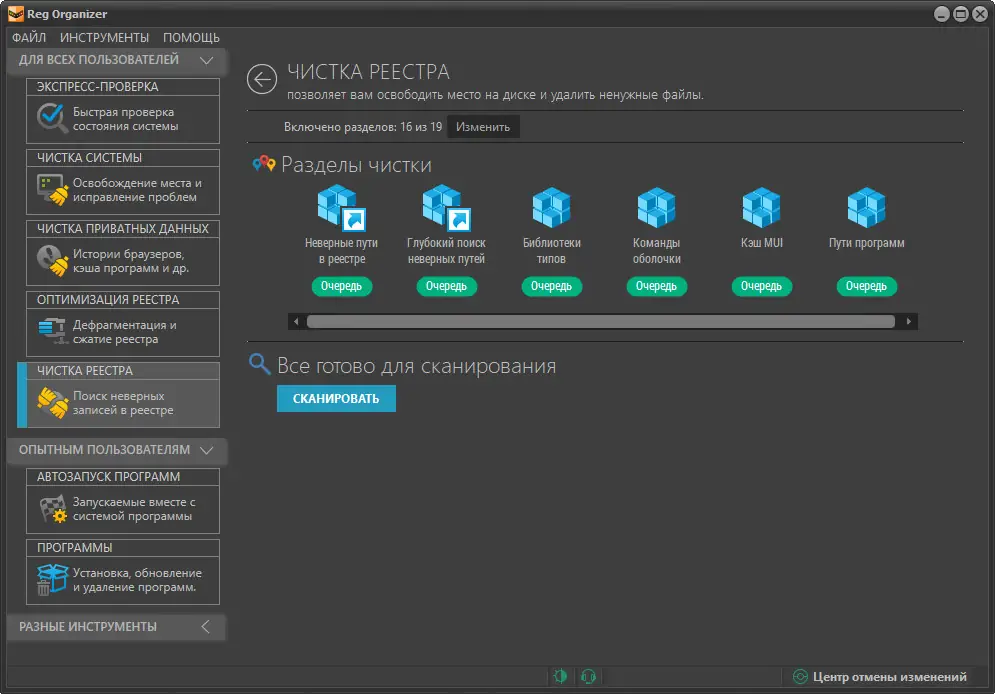Open Центр отмены изменений link
The height and width of the screenshot is (694, 995).
pyautogui.click(x=890, y=677)
